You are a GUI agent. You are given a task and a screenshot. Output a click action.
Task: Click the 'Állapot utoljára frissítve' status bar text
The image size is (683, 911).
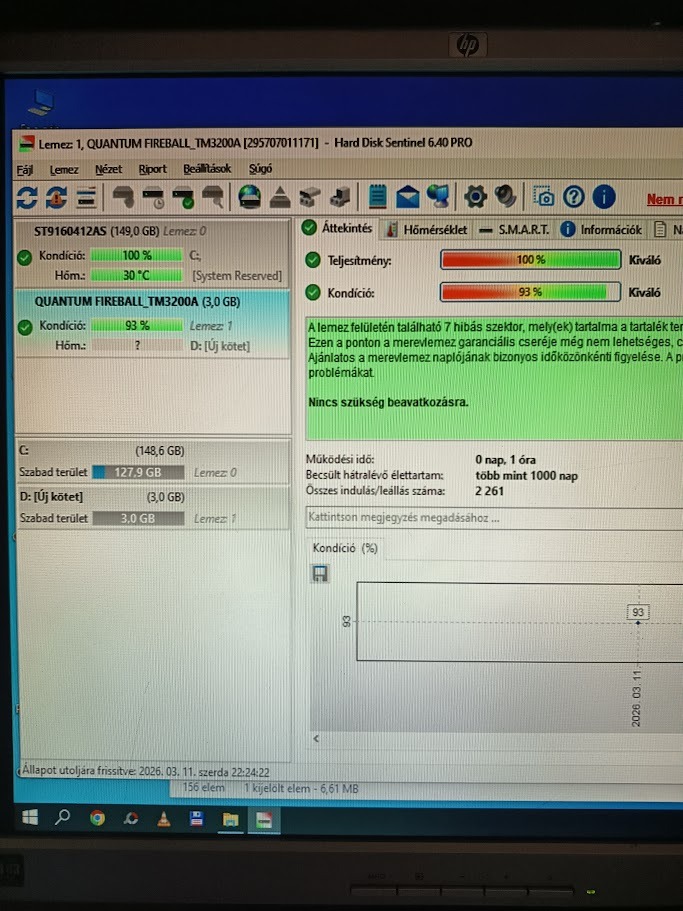point(146,772)
